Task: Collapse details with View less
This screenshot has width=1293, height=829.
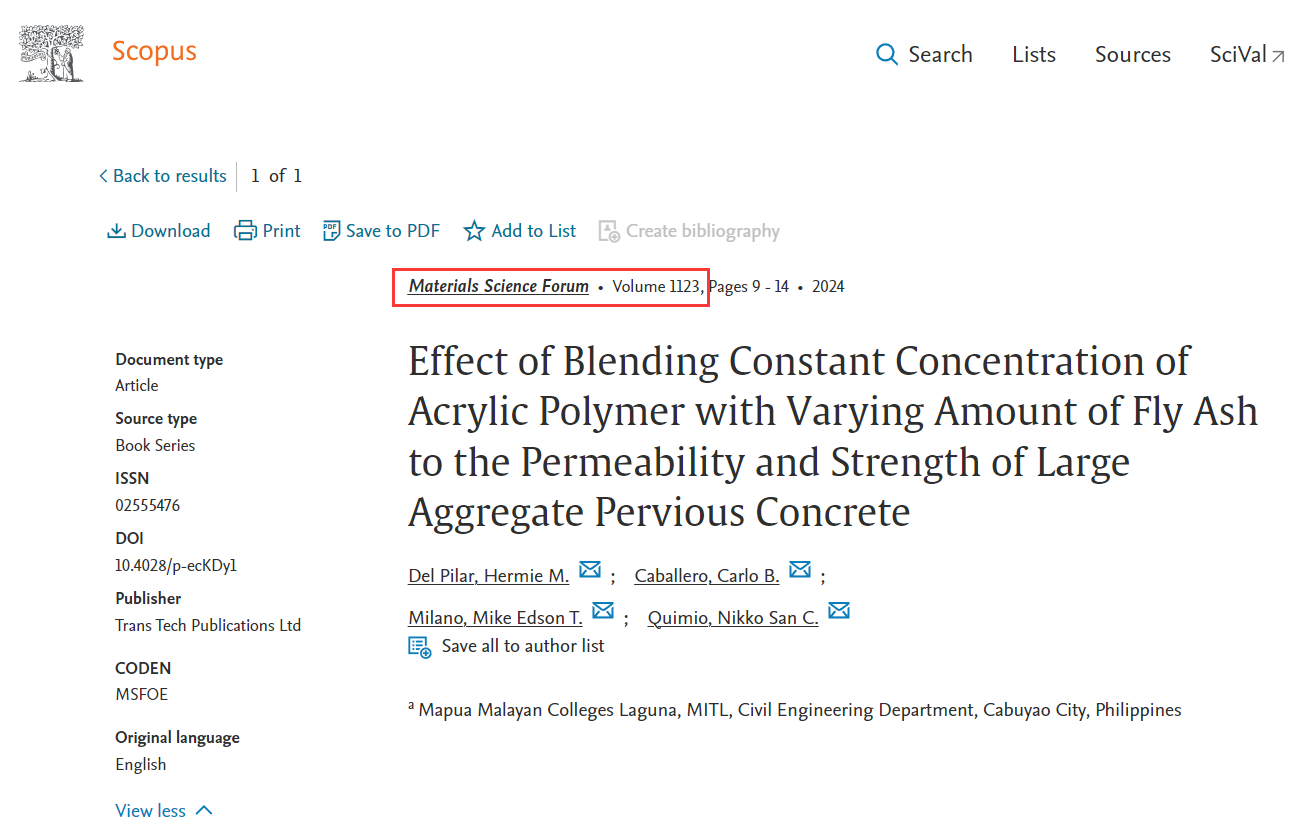Action: (x=164, y=811)
